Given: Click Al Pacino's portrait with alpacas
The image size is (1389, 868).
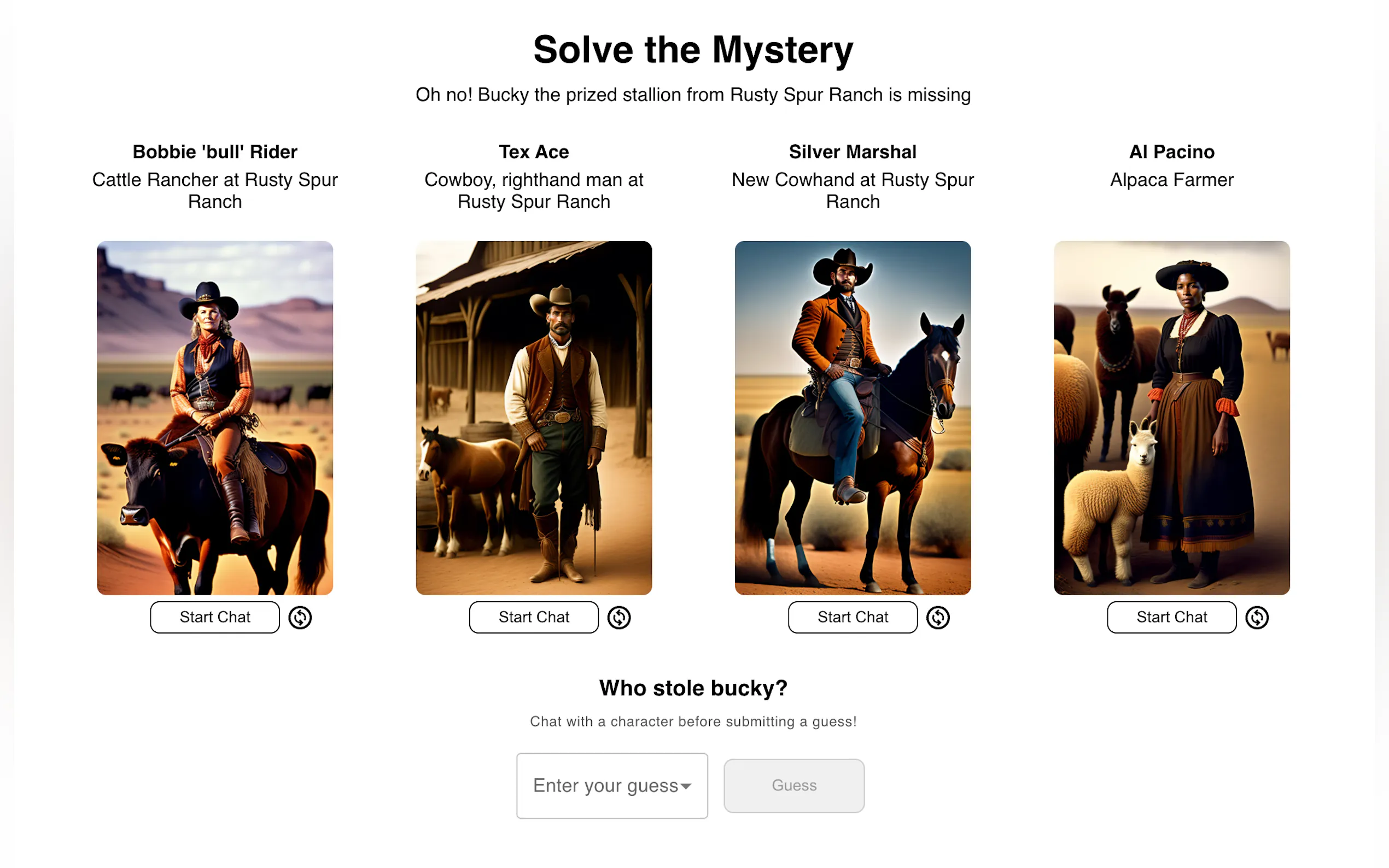Looking at the screenshot, I should [1172, 418].
